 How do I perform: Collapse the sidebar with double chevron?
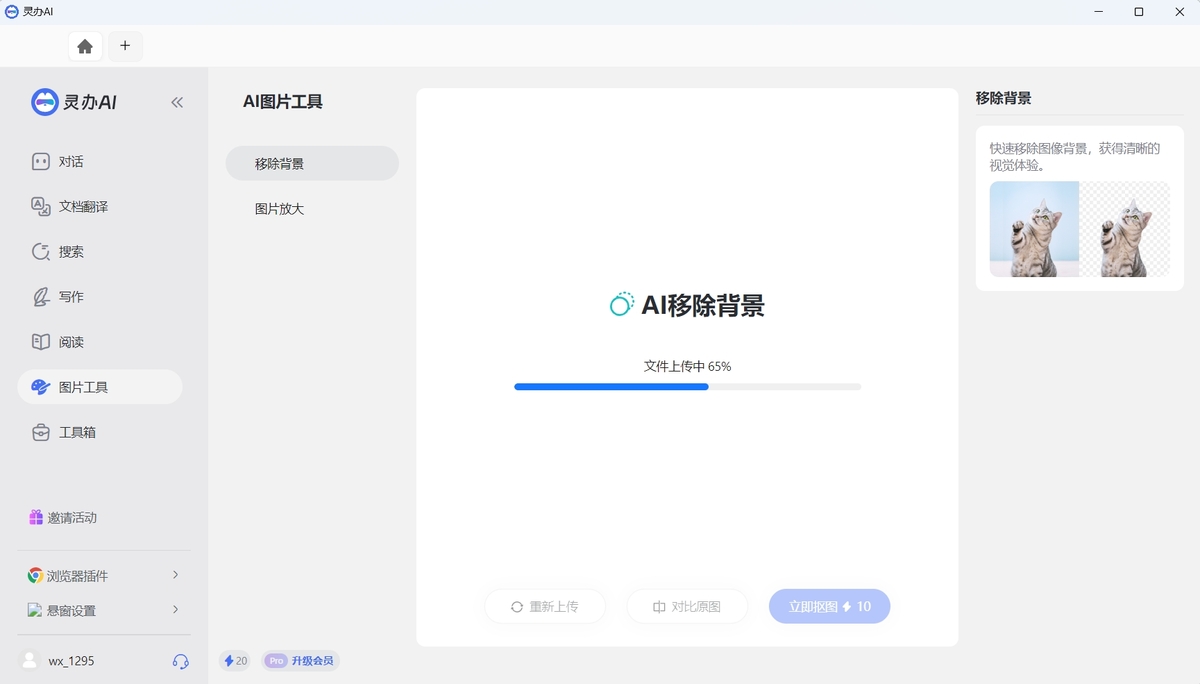pos(177,102)
